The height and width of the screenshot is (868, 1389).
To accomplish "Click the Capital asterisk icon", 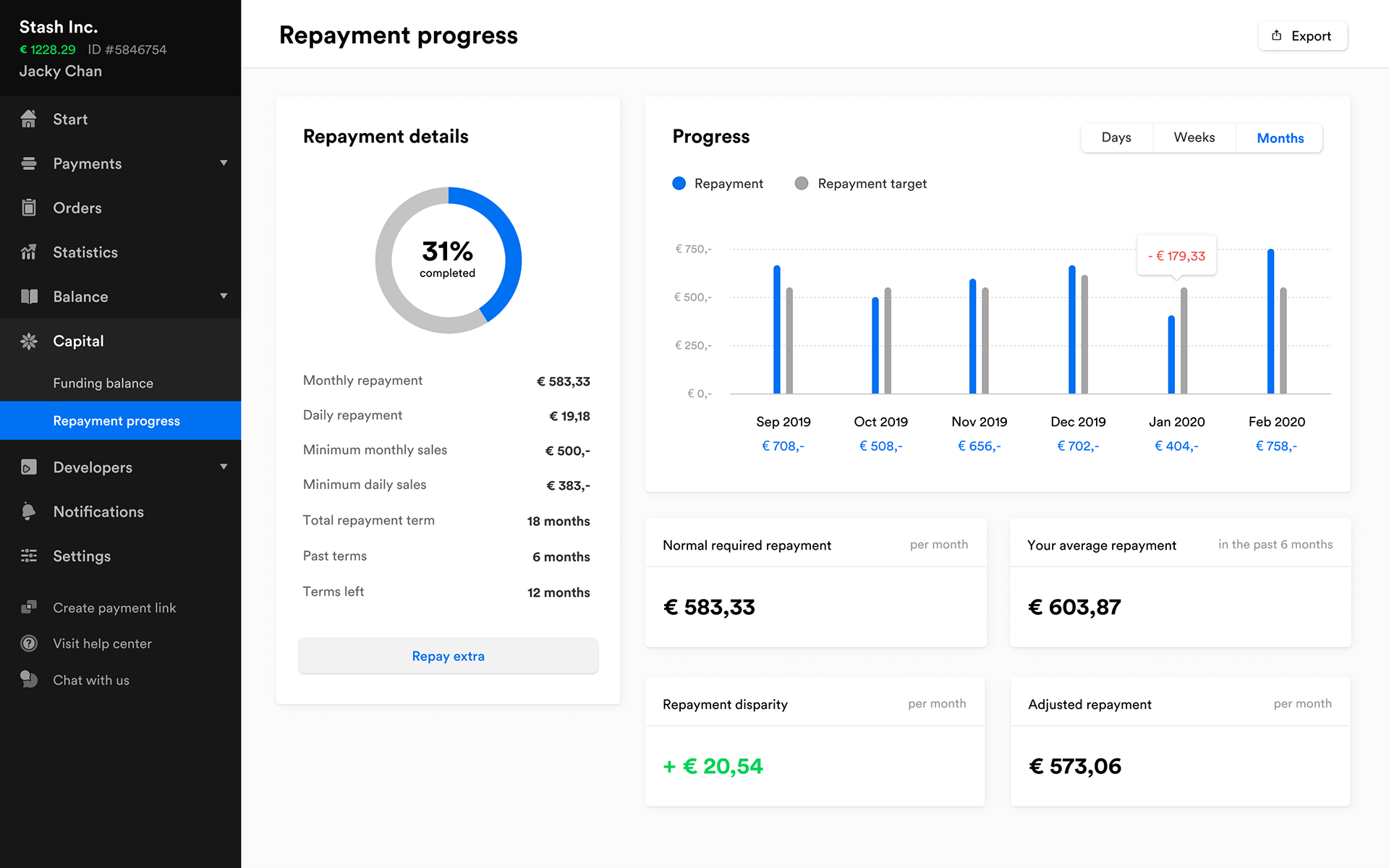I will pos(29,341).
